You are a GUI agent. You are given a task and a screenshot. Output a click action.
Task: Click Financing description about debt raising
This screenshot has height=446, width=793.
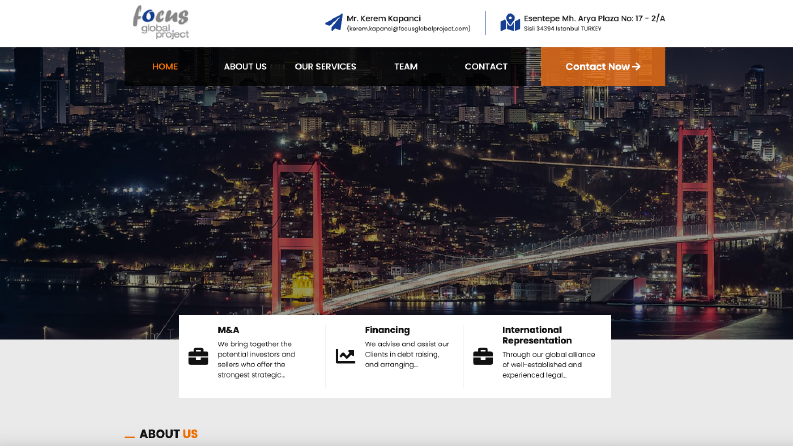click(x=407, y=354)
